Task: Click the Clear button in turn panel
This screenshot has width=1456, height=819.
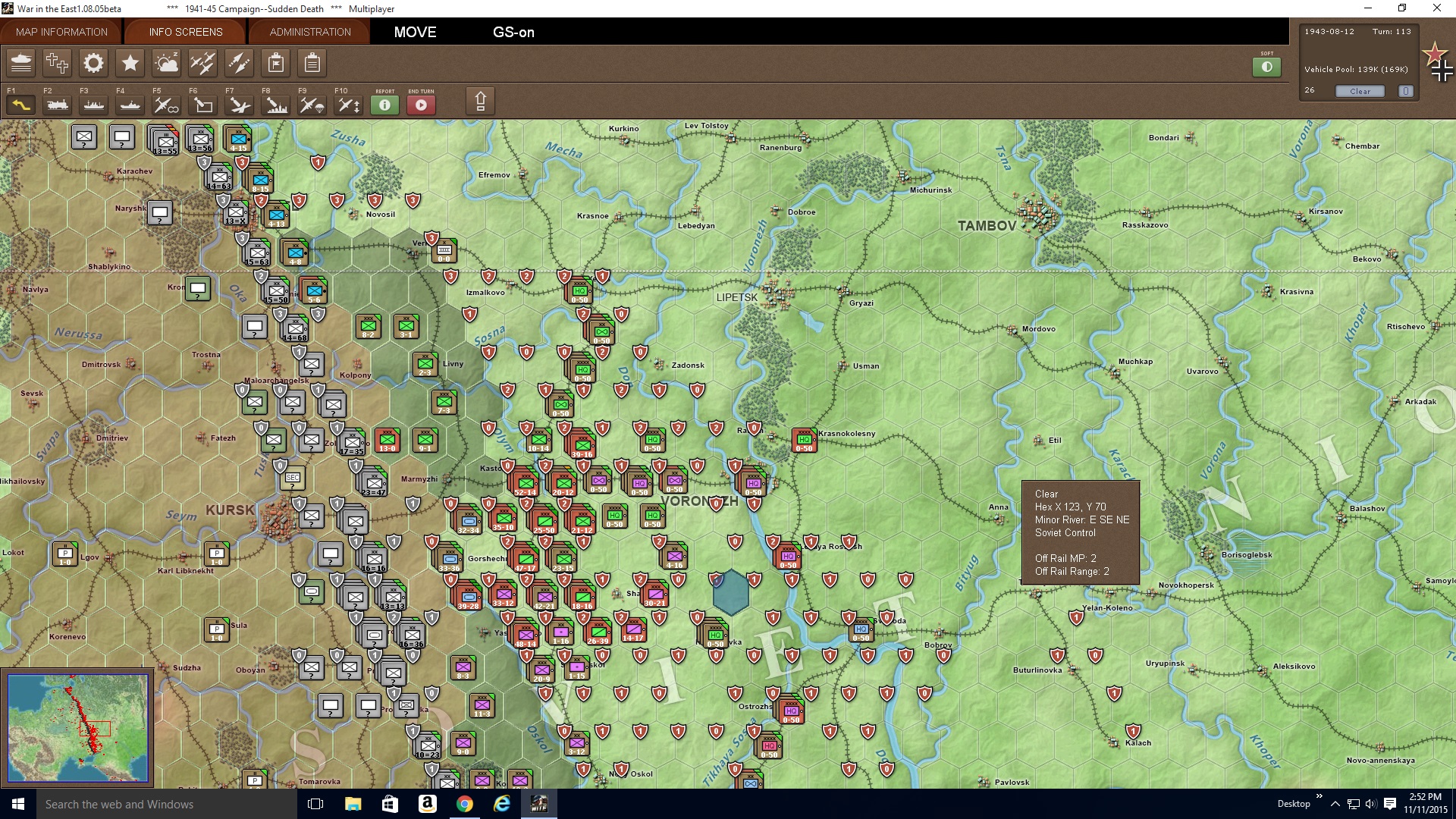Action: pyautogui.click(x=1360, y=91)
